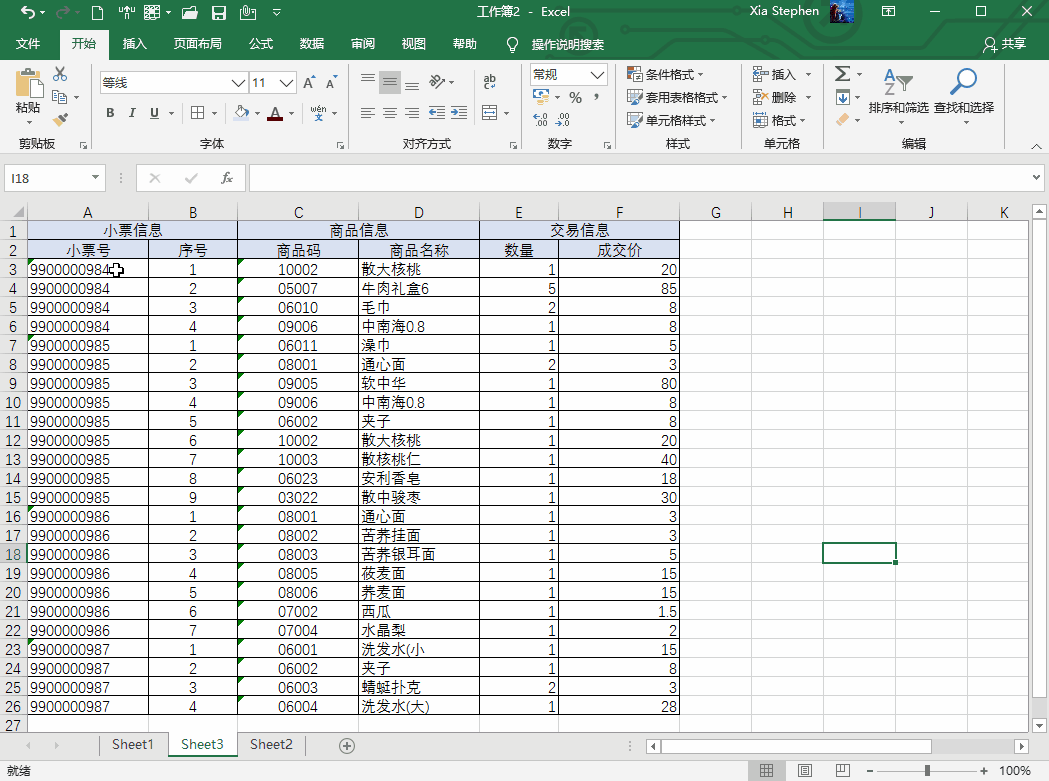The image size is (1049, 781).
Task: Click Zoom In plus in status bar
Action: (983, 771)
